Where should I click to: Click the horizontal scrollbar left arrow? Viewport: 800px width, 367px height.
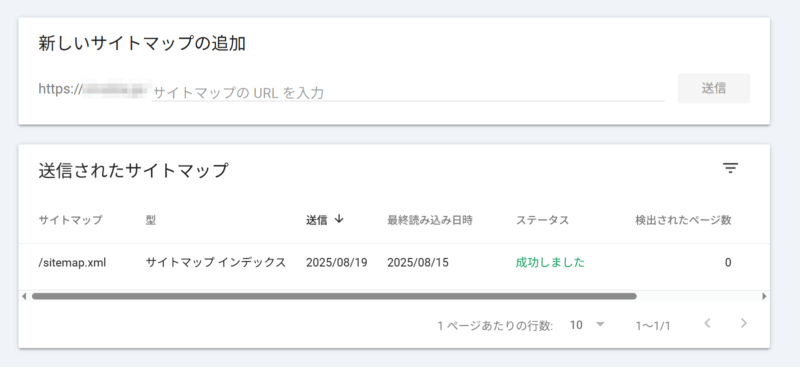(24, 296)
